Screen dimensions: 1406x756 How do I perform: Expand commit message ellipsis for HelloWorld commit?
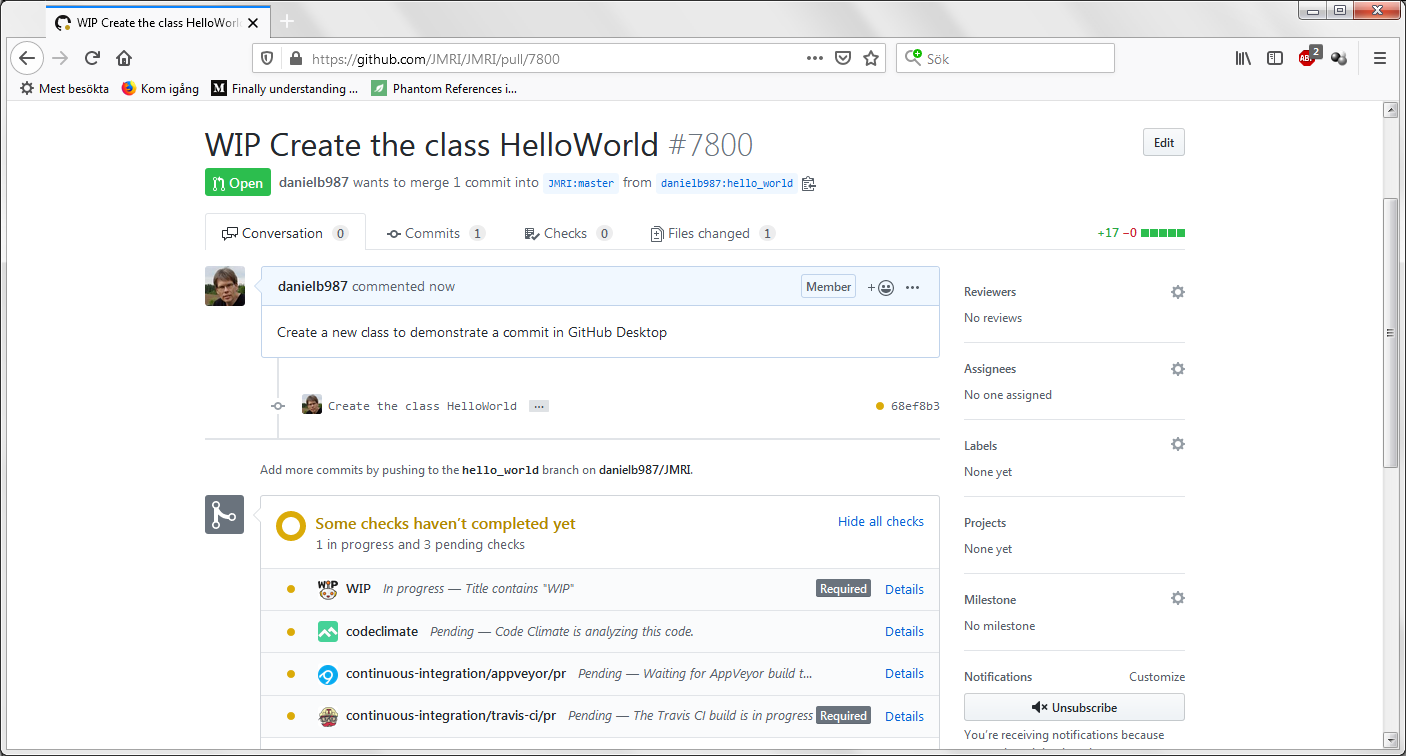(x=539, y=407)
